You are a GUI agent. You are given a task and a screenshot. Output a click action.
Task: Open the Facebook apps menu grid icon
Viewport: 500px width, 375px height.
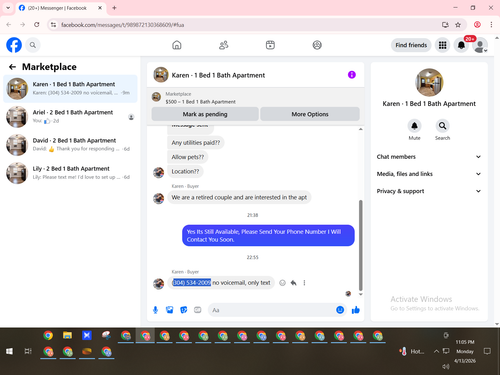click(442, 45)
